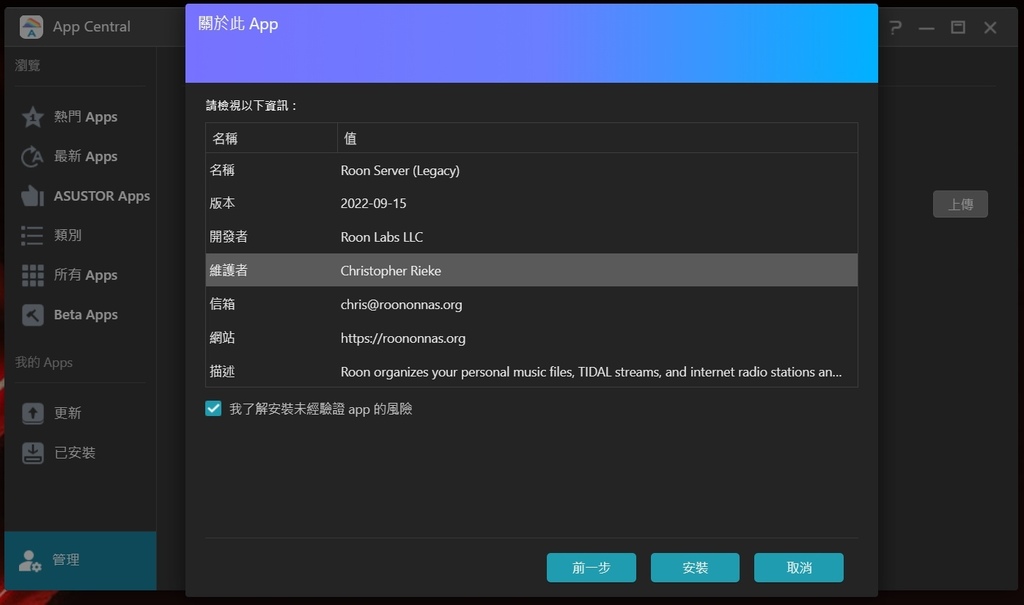Click the refresh icon beside 最新 Apps

[x=32, y=157]
